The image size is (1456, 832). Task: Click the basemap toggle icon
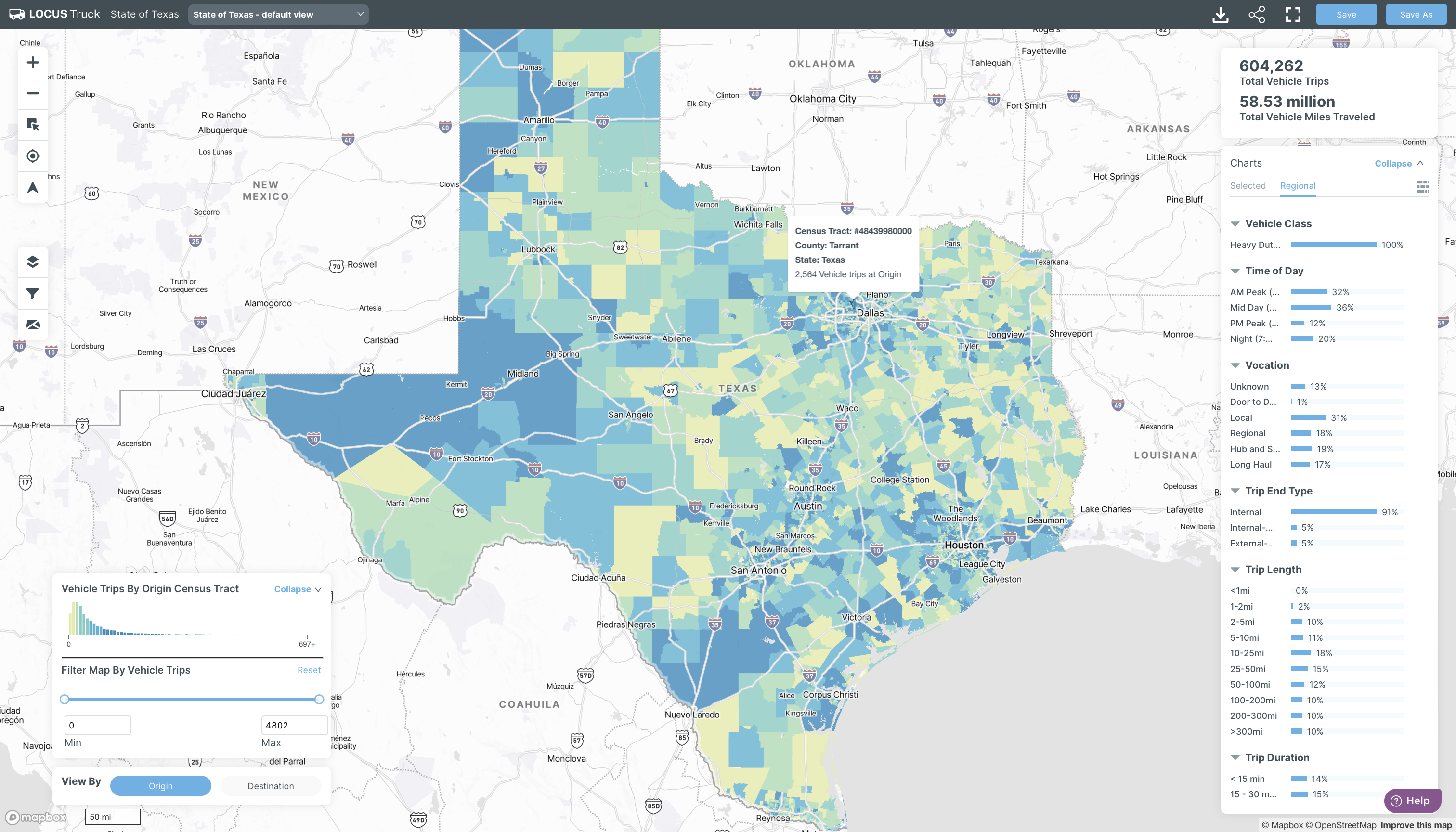33,325
